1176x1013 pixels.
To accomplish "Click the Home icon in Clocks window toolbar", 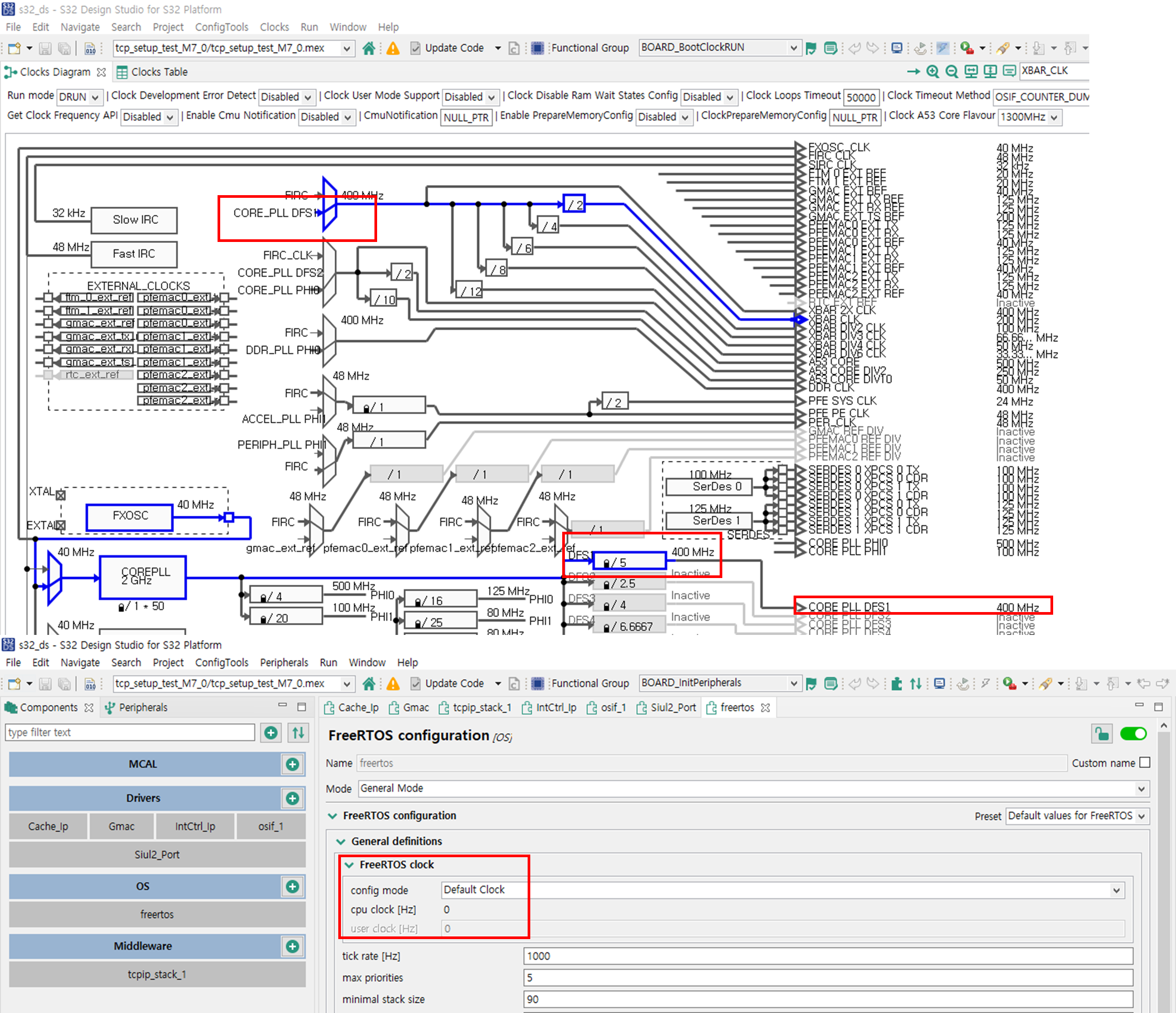I will [369, 48].
